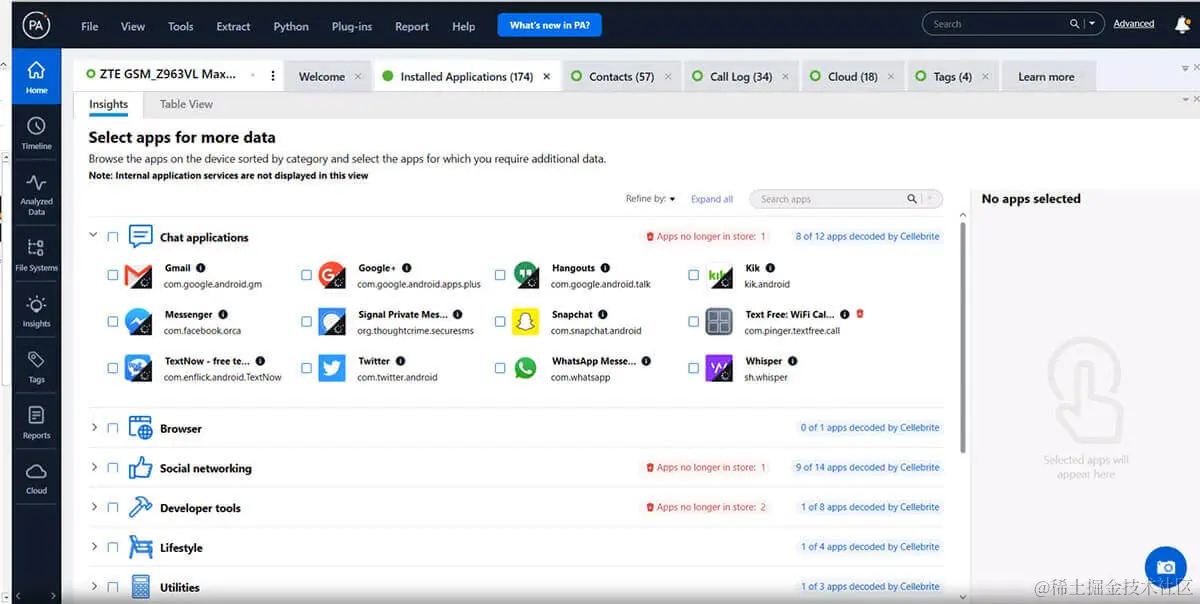Viewport: 1200px width, 604px height.
Task: Click the three-dot menu on device tab
Action: pos(273,76)
